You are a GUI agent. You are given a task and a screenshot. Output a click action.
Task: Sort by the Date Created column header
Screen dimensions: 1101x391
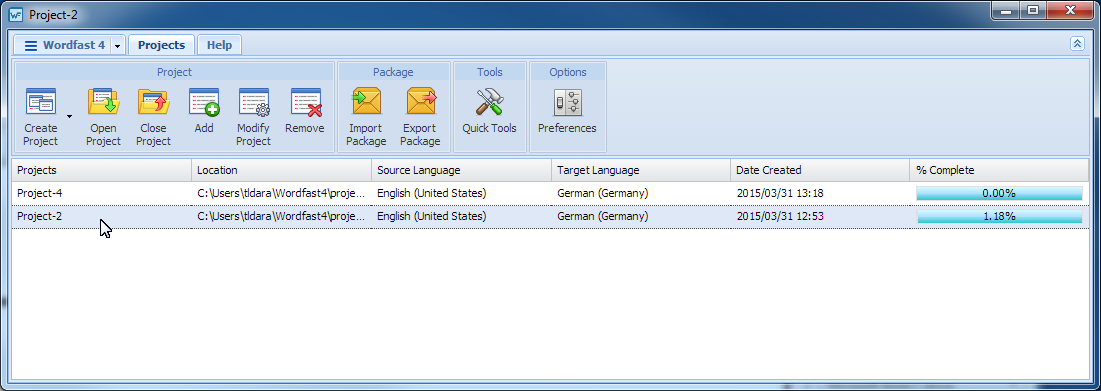coord(820,170)
